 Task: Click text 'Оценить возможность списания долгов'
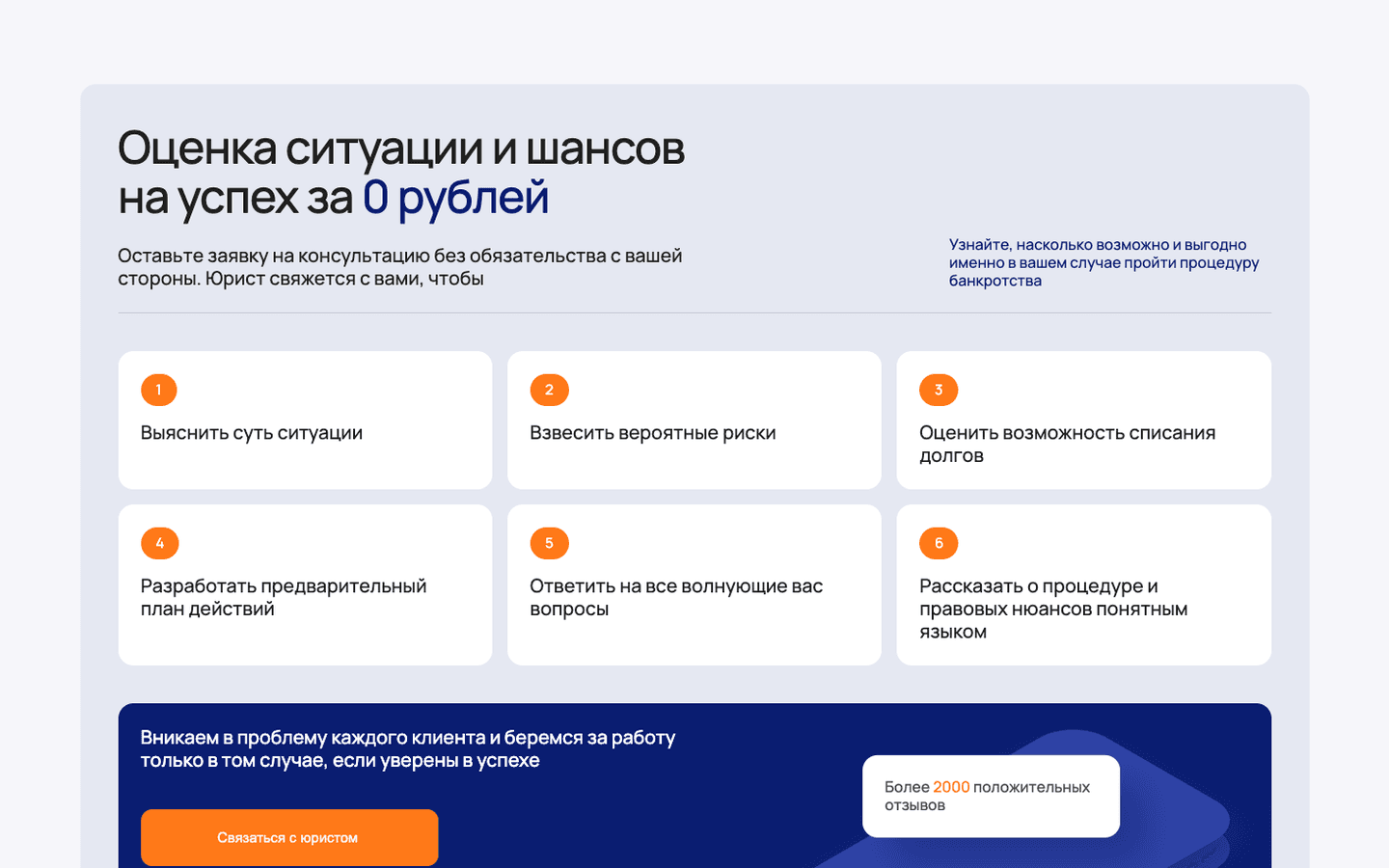1068,445
